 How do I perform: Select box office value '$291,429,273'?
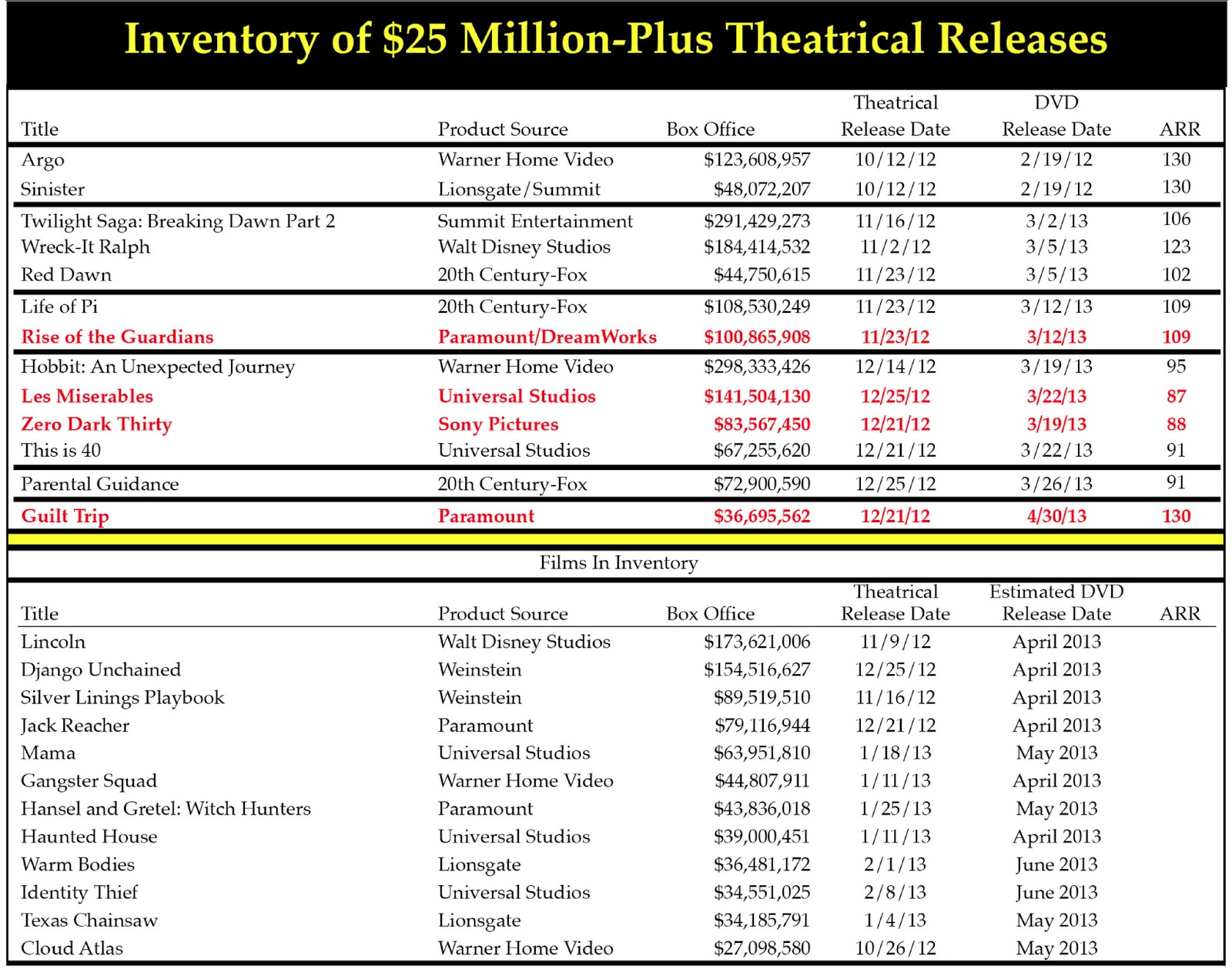[x=757, y=221]
